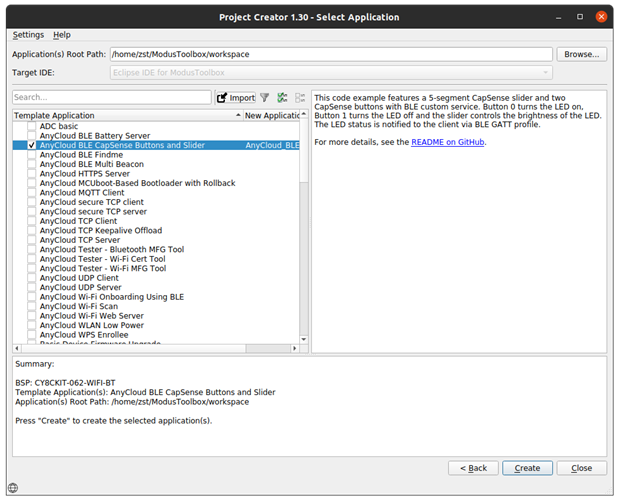
Task: Sort by Template Application column header
Action: pyautogui.click(x=127, y=115)
